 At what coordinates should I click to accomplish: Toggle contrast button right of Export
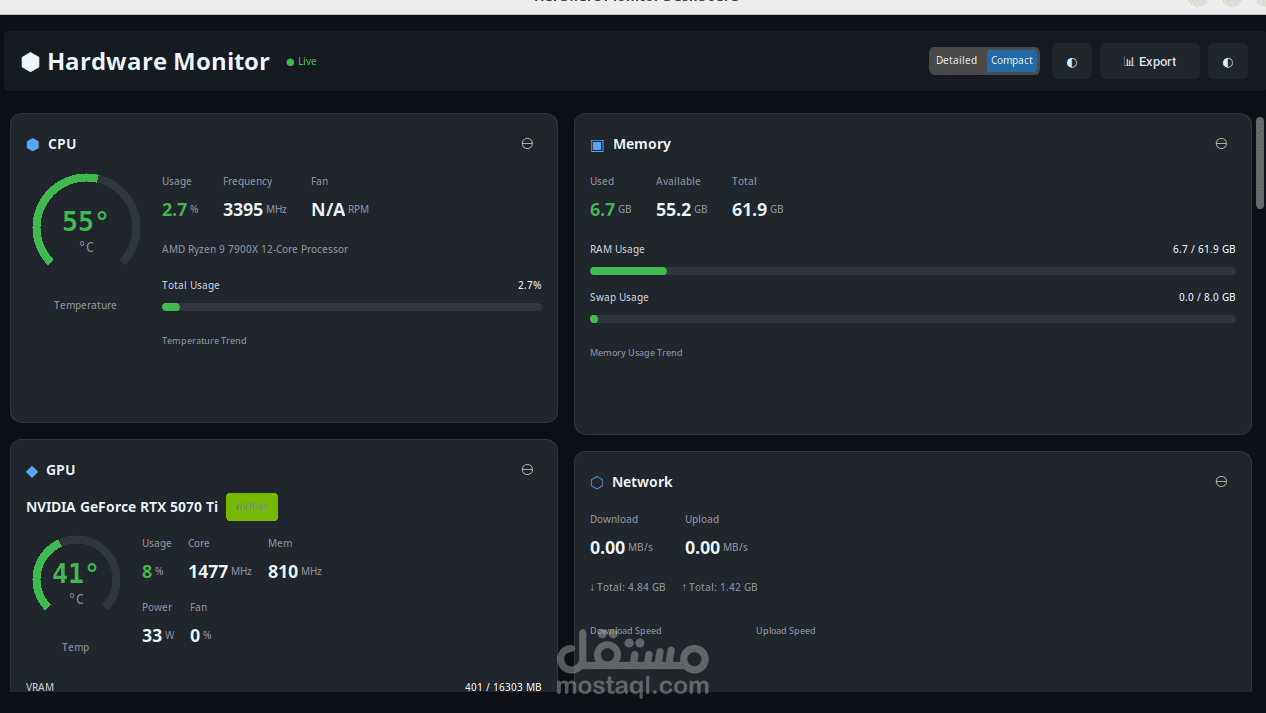coord(1228,62)
